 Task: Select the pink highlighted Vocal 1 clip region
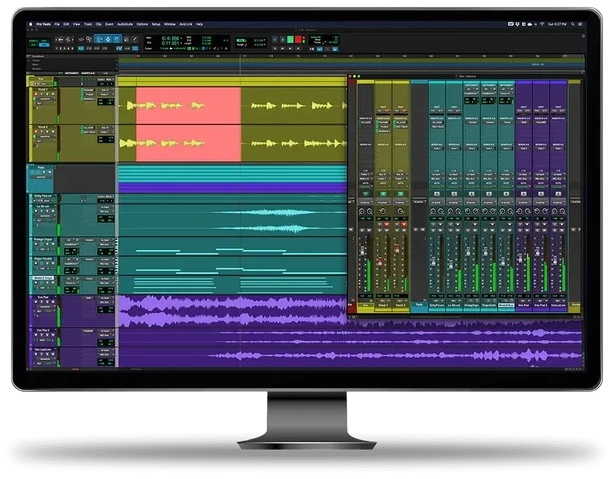(188, 105)
